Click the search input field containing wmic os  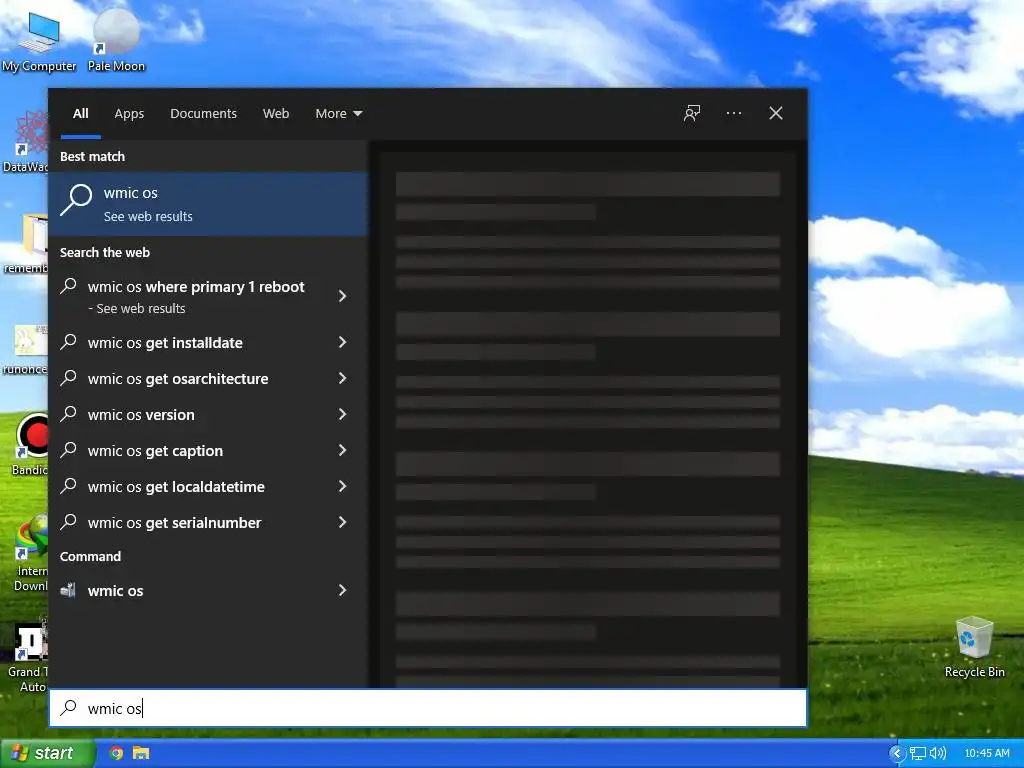[x=428, y=708]
